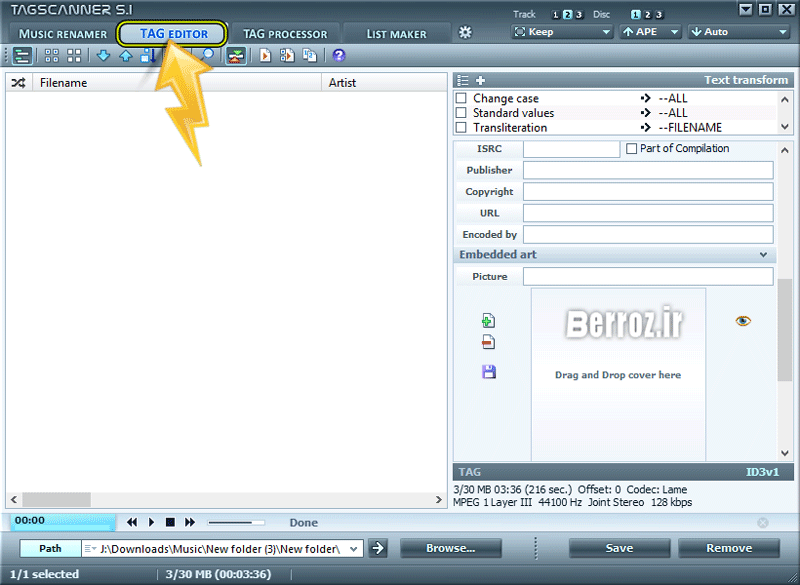Image resolution: width=800 pixels, height=585 pixels.
Task: Click the stop button in player
Action: (170, 522)
